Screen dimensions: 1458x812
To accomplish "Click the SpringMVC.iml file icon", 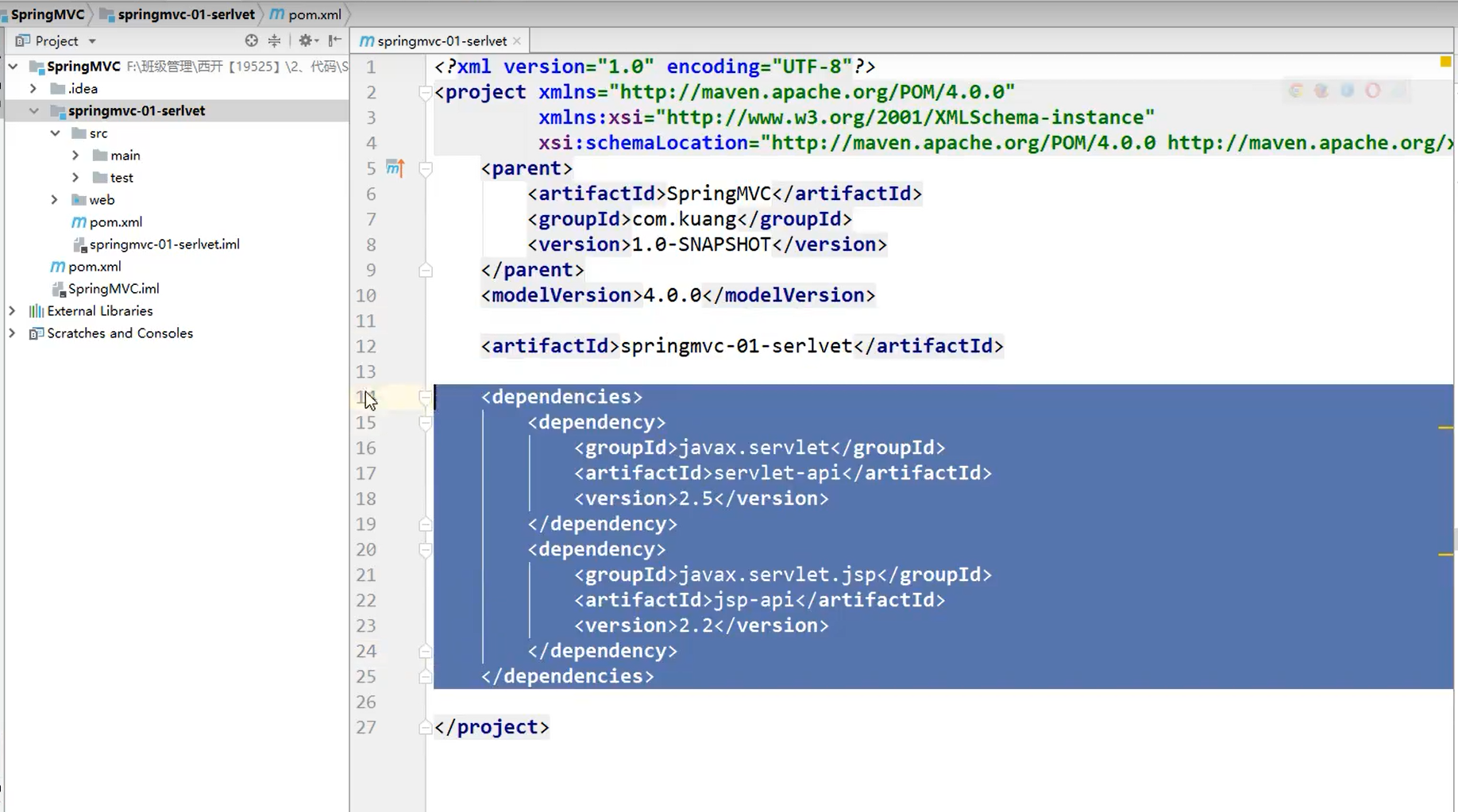I will pyautogui.click(x=58, y=289).
